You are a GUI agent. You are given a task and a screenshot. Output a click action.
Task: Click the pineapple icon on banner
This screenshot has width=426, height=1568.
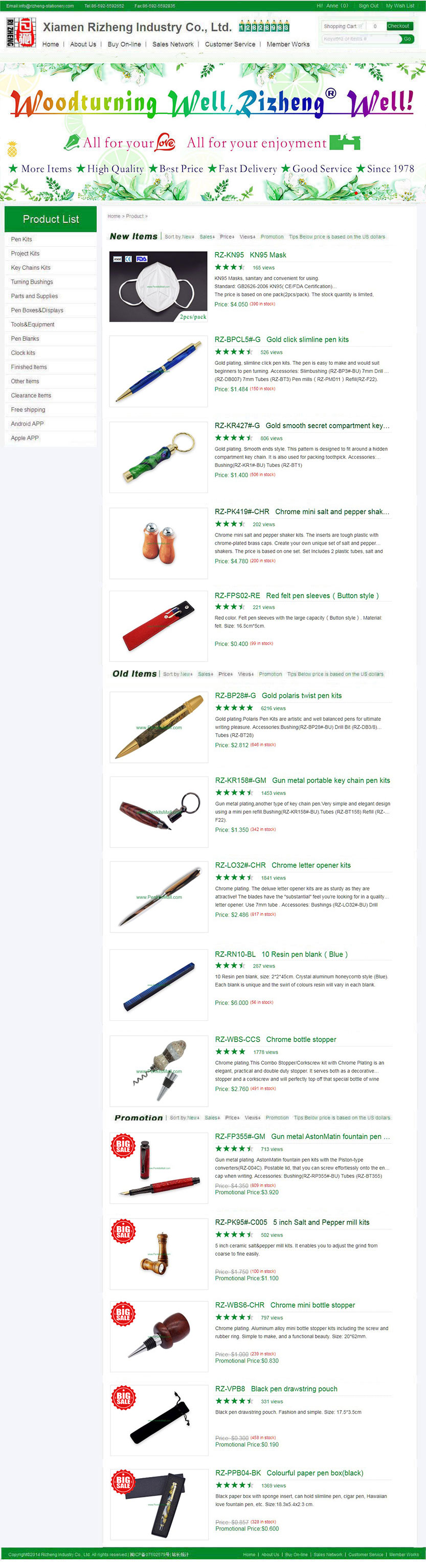12,149
